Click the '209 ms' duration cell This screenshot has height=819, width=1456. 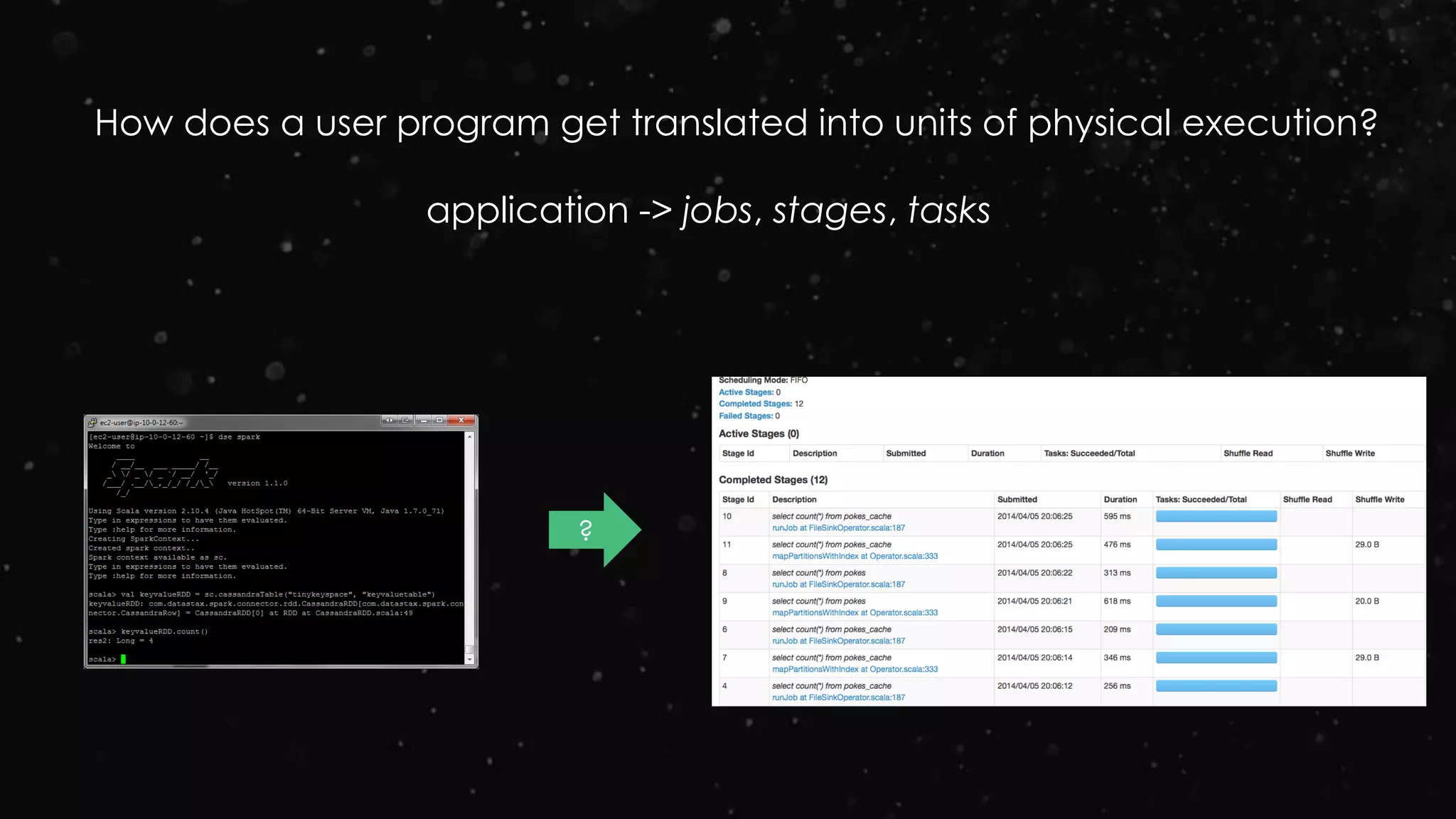click(1117, 629)
